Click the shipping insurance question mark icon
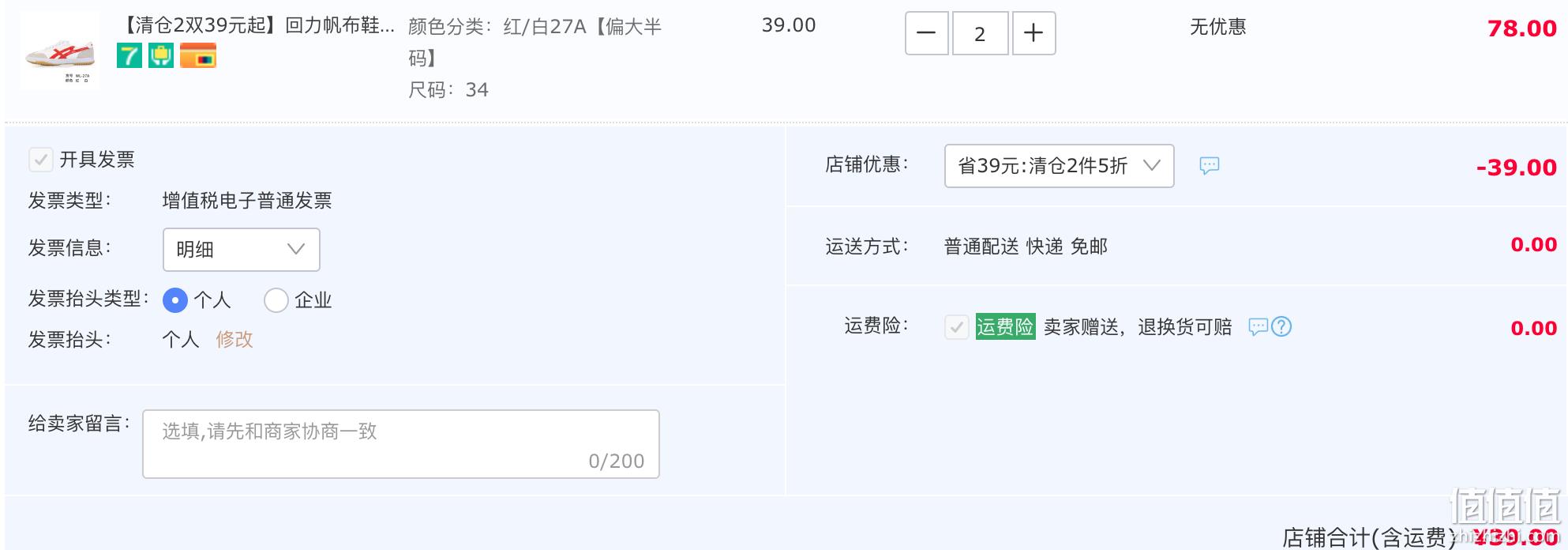 coord(1281,326)
